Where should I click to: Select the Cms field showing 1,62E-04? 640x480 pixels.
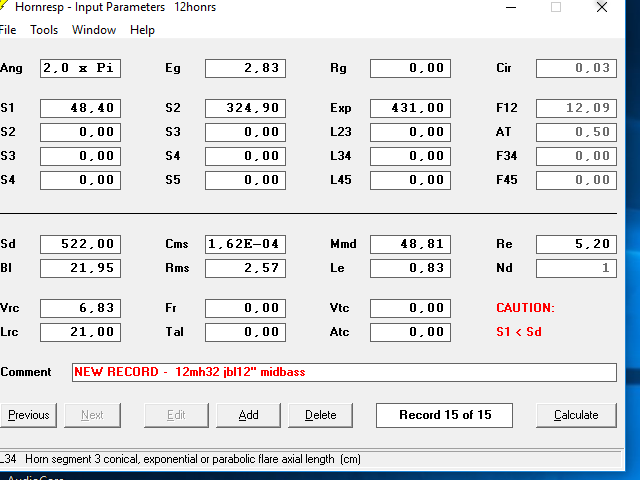click(x=245, y=244)
